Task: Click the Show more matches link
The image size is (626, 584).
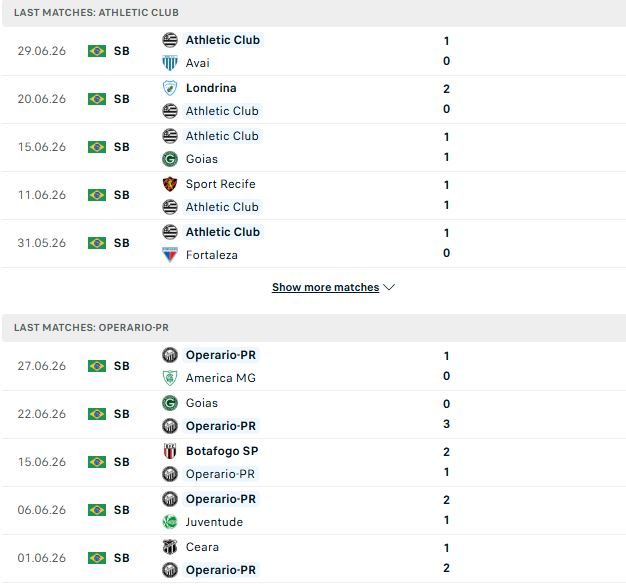Action: tap(325, 287)
